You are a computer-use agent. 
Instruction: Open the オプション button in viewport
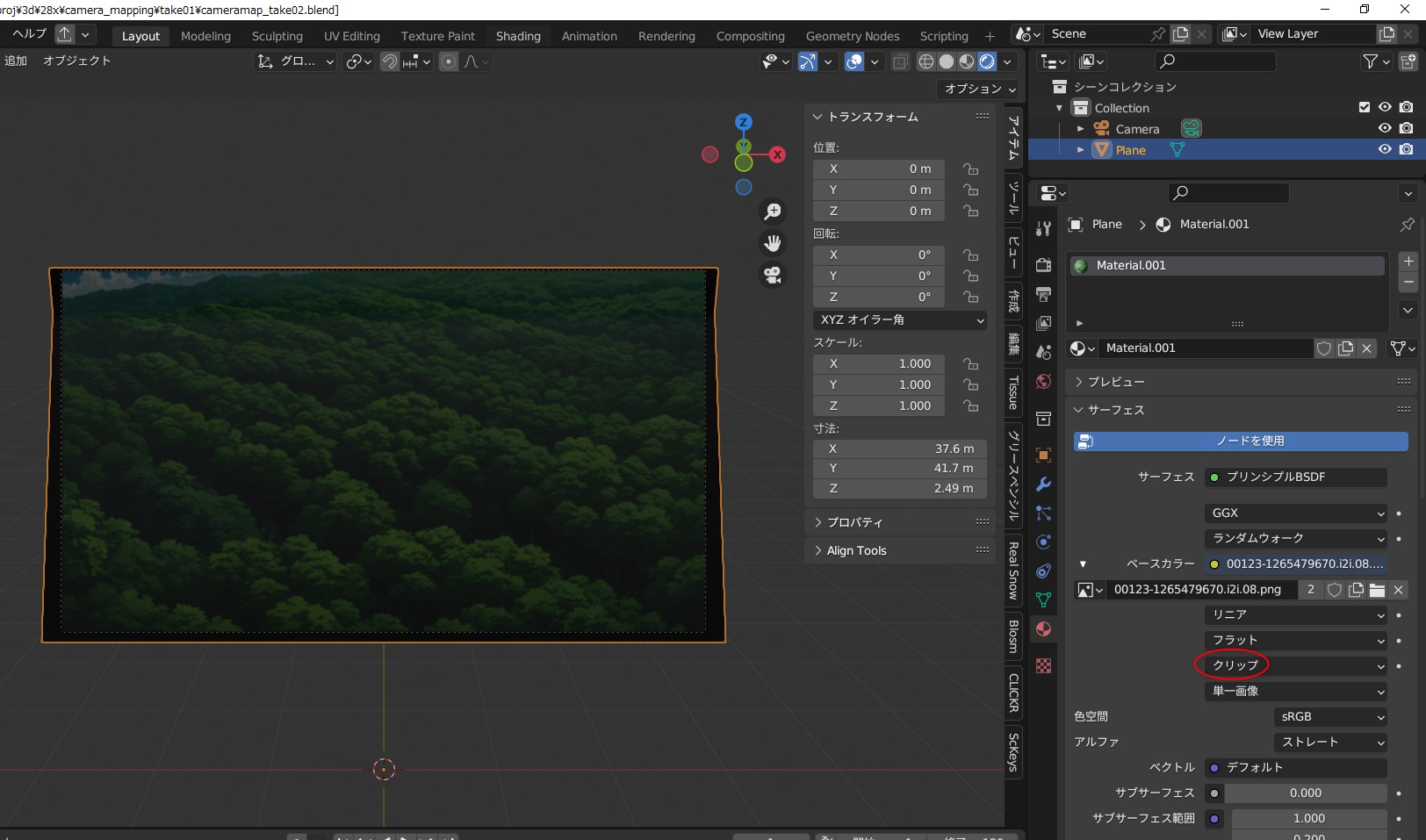click(979, 89)
